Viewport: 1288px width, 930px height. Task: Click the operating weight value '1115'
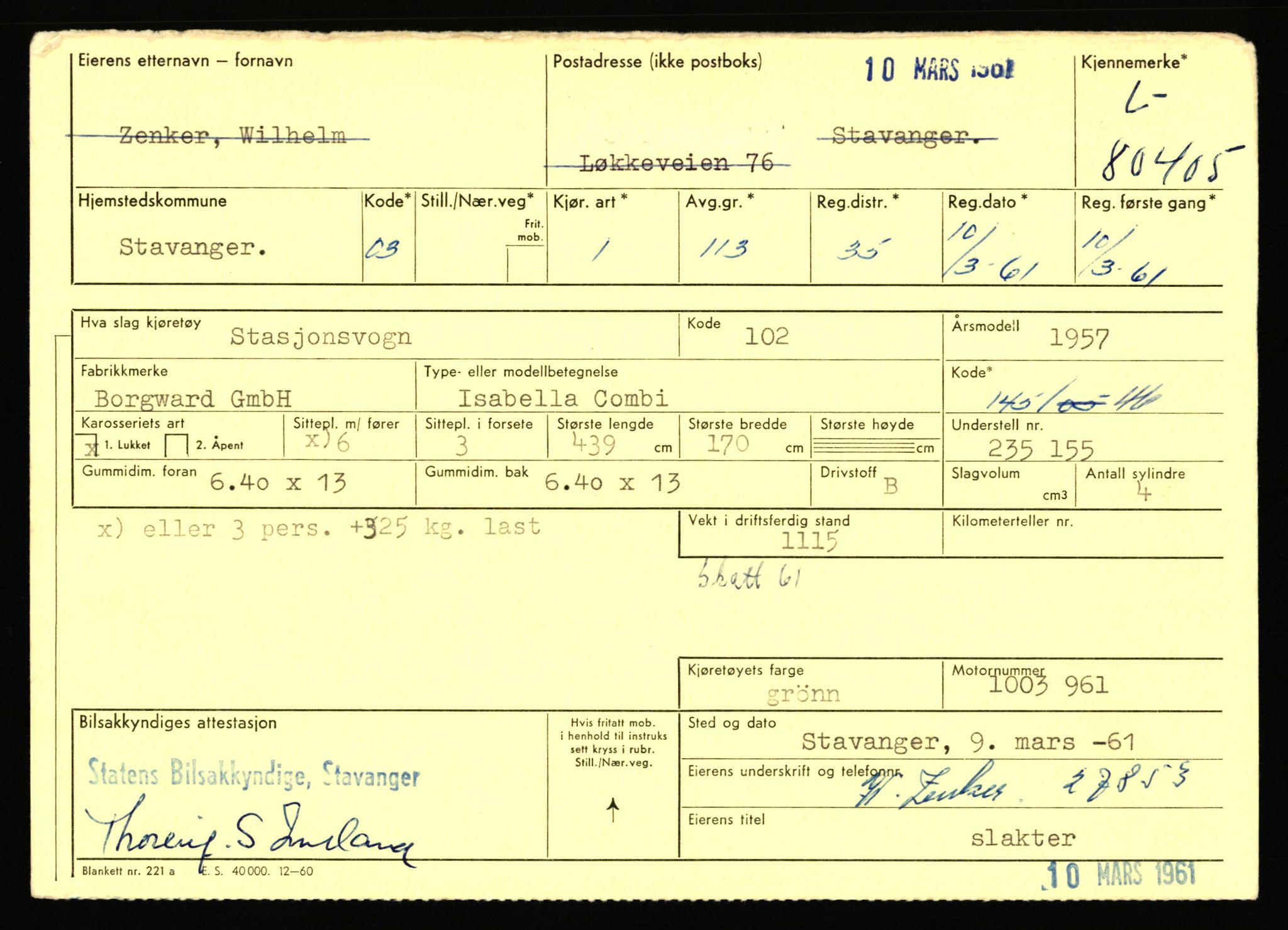click(809, 541)
